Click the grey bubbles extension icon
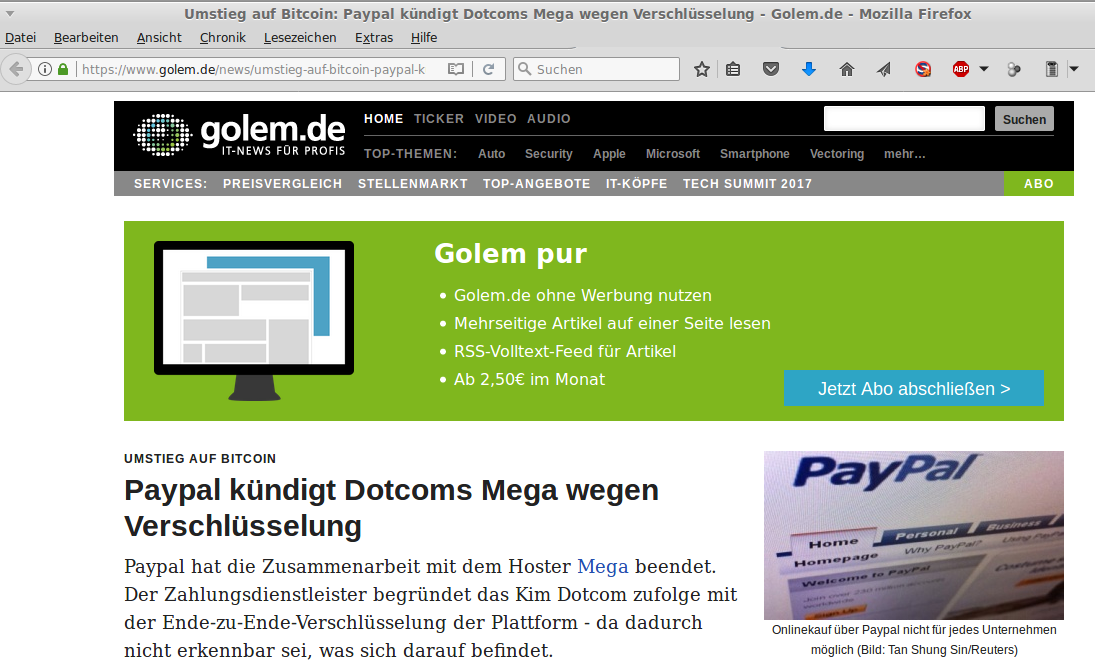 (x=1014, y=69)
